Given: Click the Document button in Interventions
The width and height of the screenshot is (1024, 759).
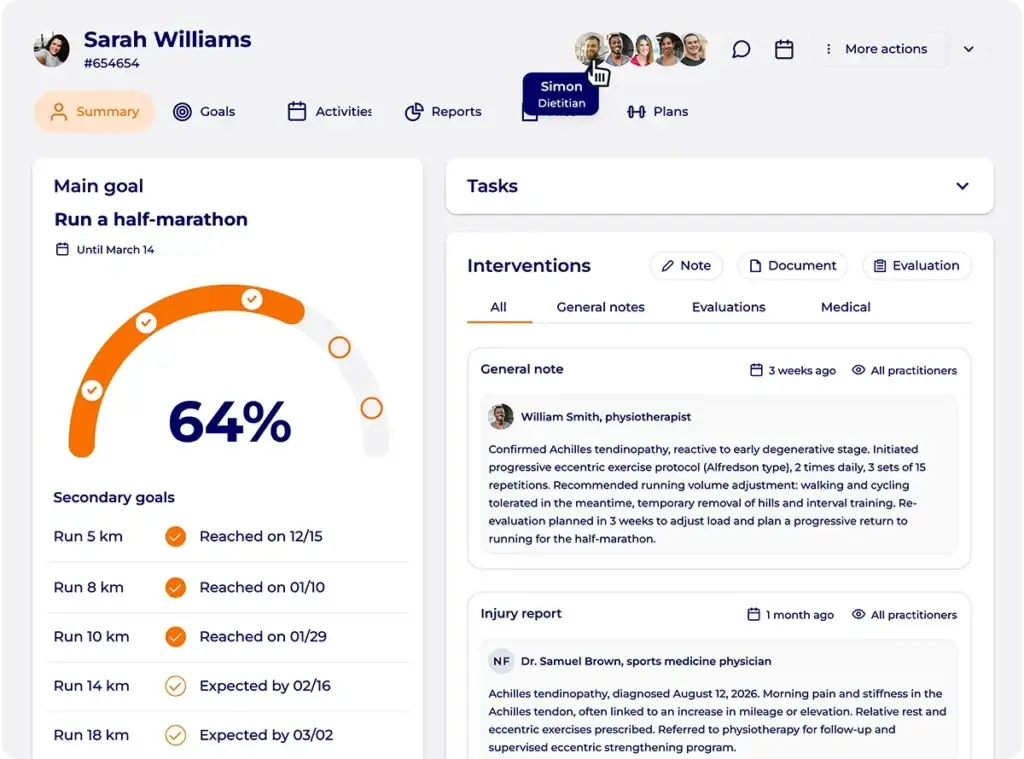Looking at the screenshot, I should click(x=792, y=266).
